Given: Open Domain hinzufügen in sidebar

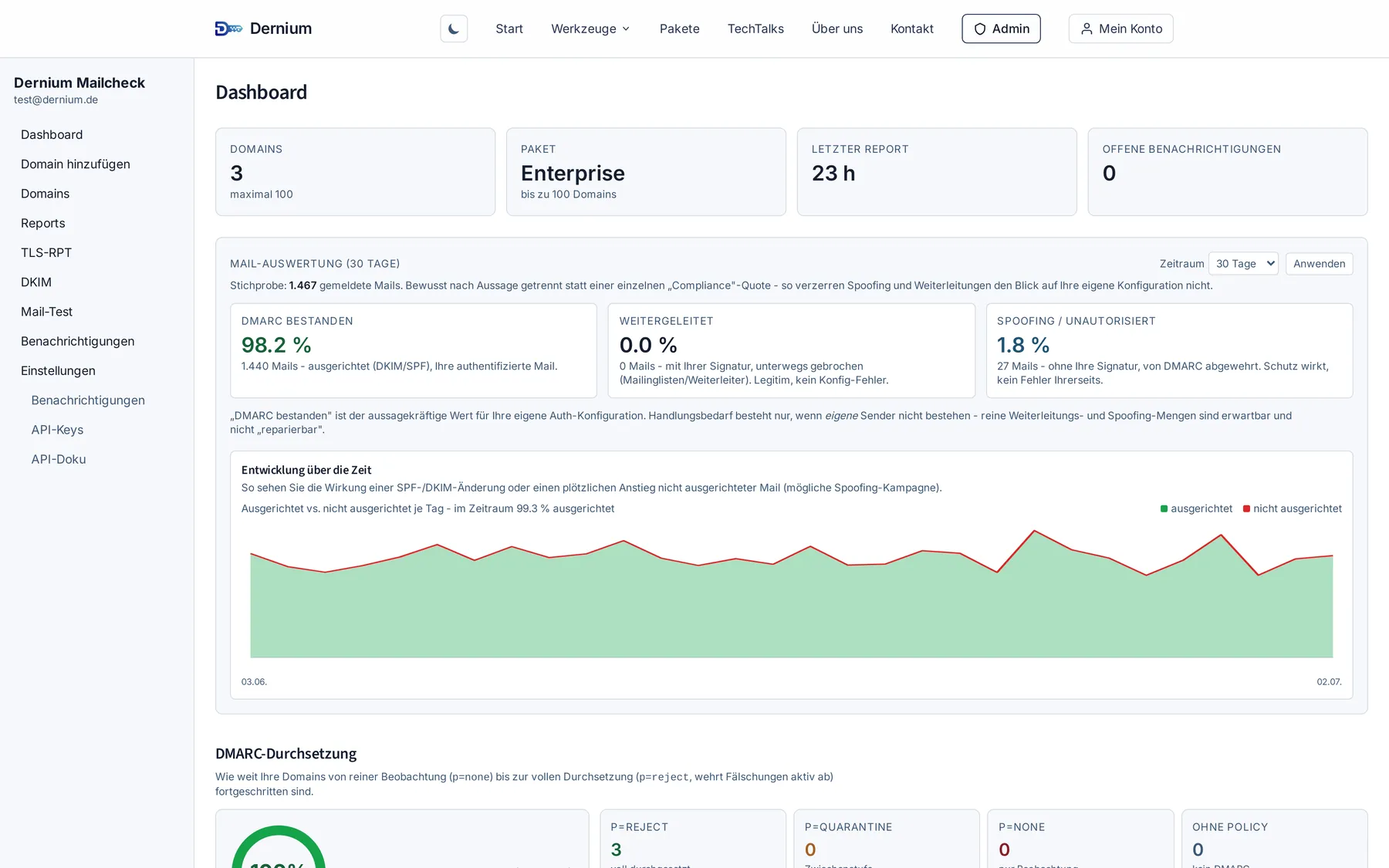Looking at the screenshot, I should [76, 164].
